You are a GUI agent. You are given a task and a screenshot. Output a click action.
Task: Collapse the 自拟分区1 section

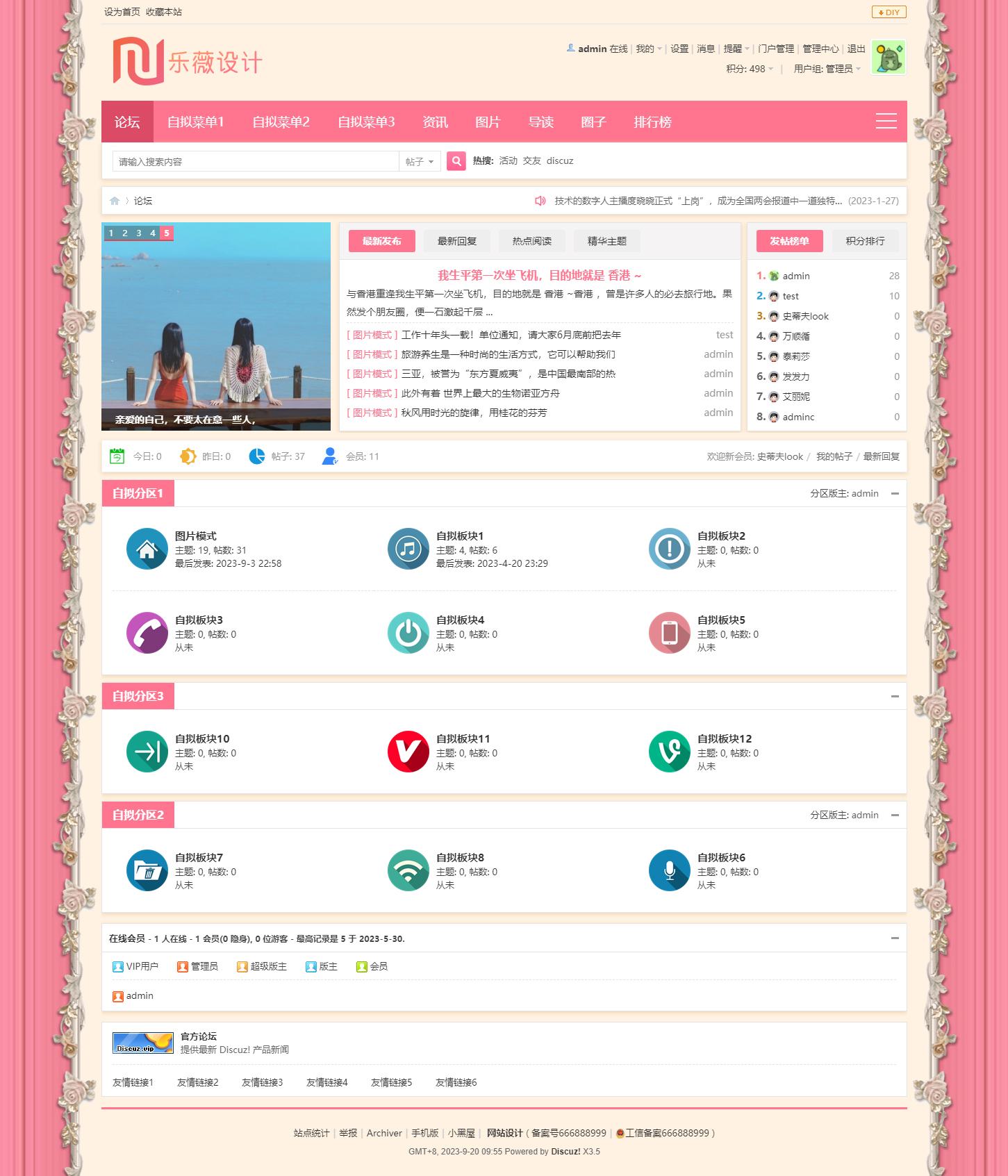[895, 493]
